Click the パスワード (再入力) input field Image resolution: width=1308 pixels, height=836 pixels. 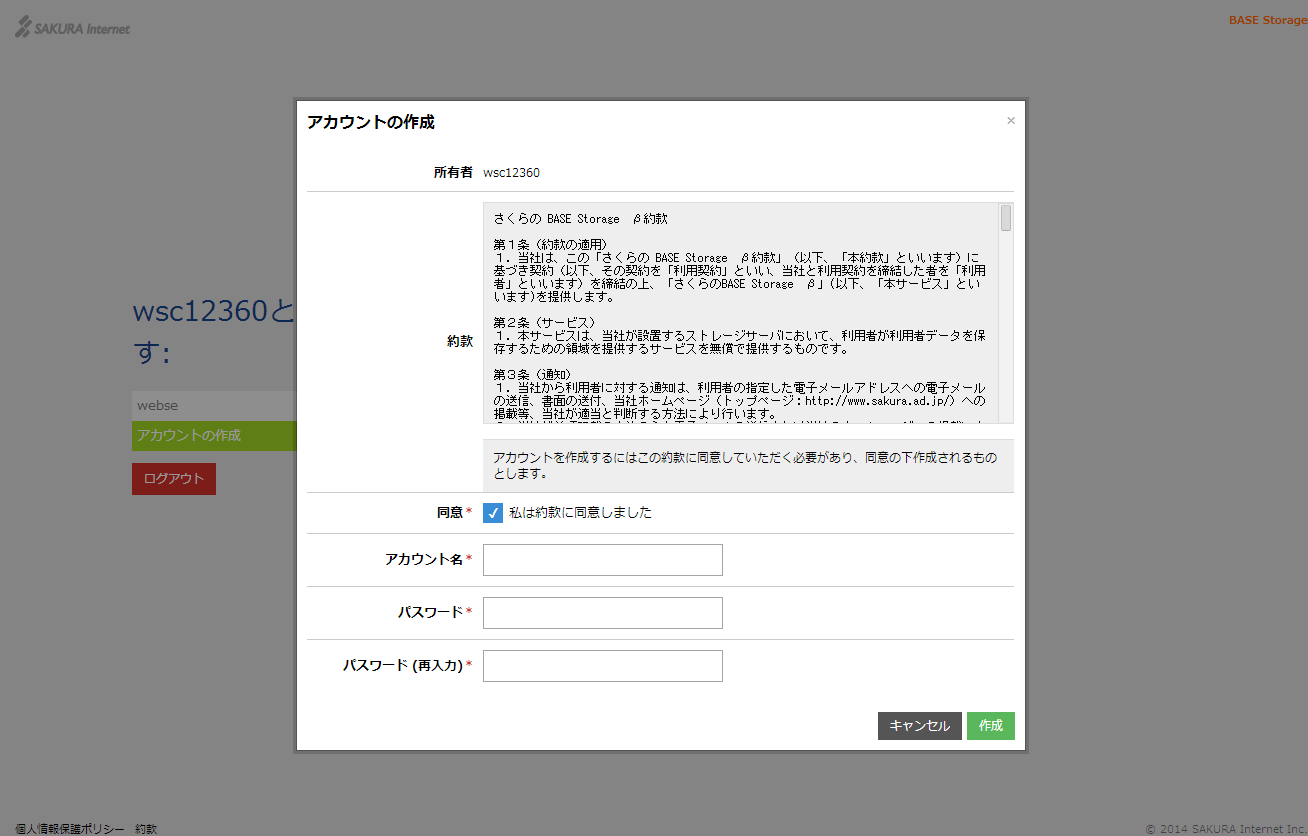(603, 666)
